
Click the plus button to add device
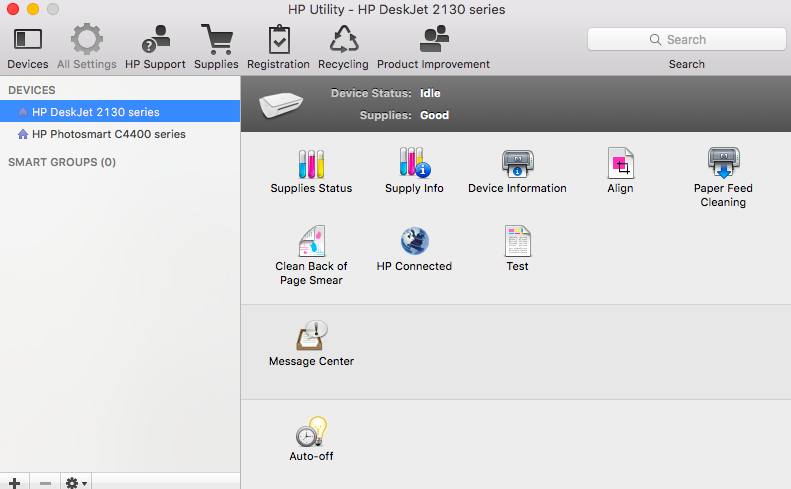15,482
